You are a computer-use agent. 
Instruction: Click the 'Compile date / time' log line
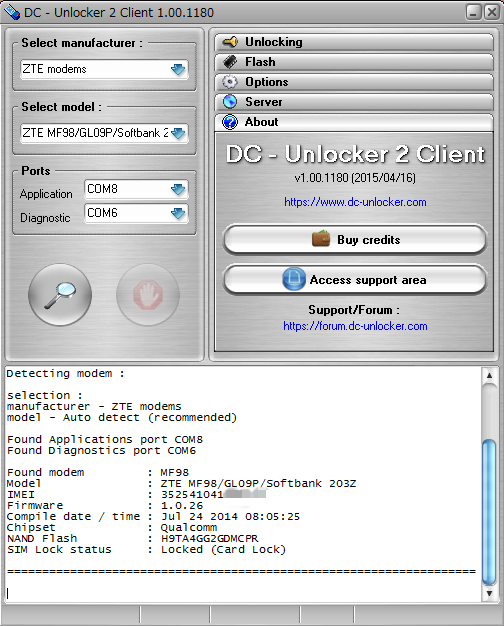[153, 517]
